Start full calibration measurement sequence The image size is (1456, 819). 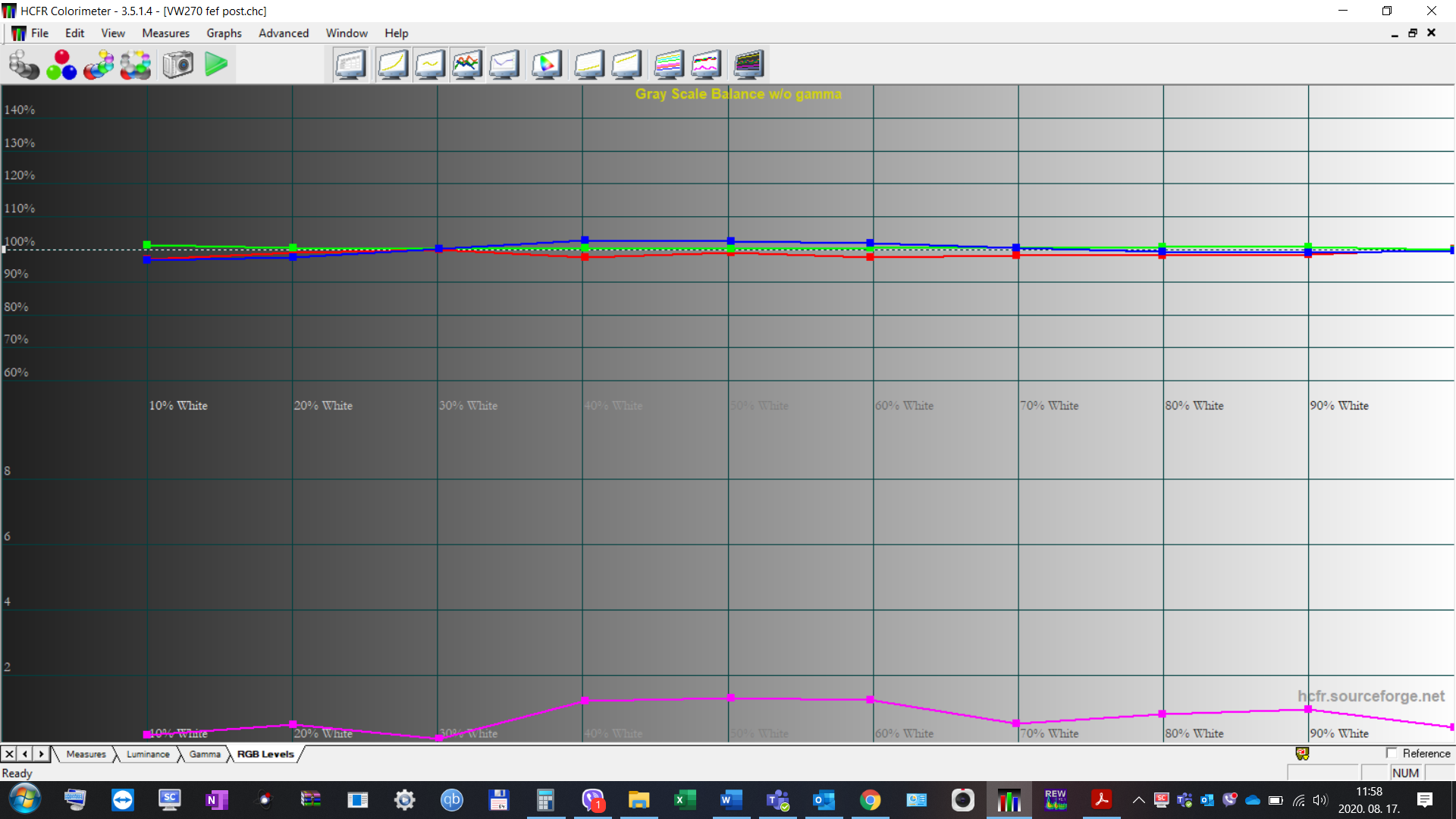[136, 64]
